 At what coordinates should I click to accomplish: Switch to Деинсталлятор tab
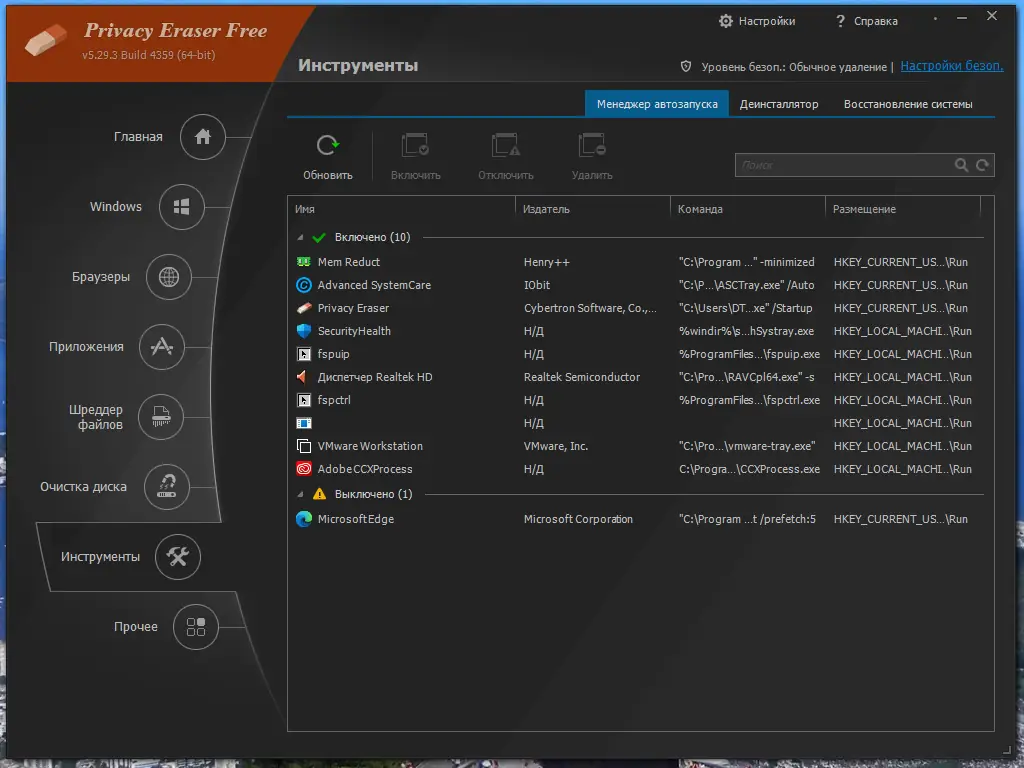pos(778,104)
